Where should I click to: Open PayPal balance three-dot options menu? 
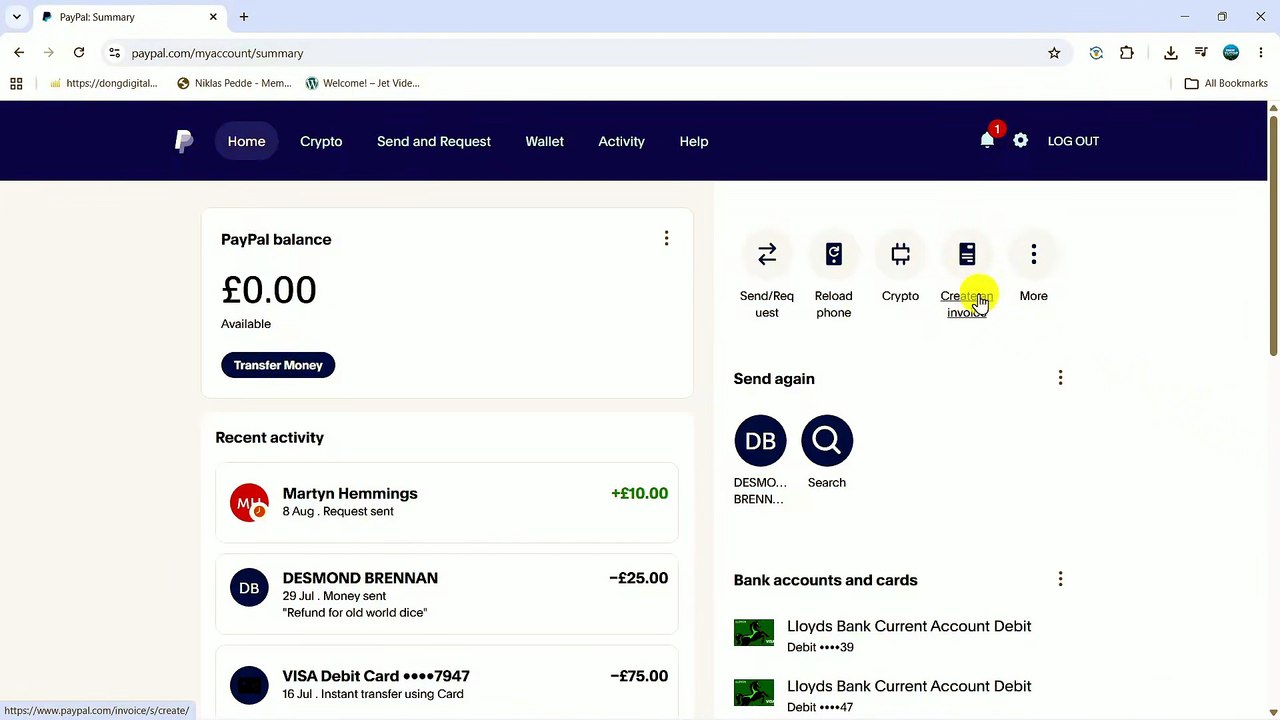pyautogui.click(x=666, y=238)
